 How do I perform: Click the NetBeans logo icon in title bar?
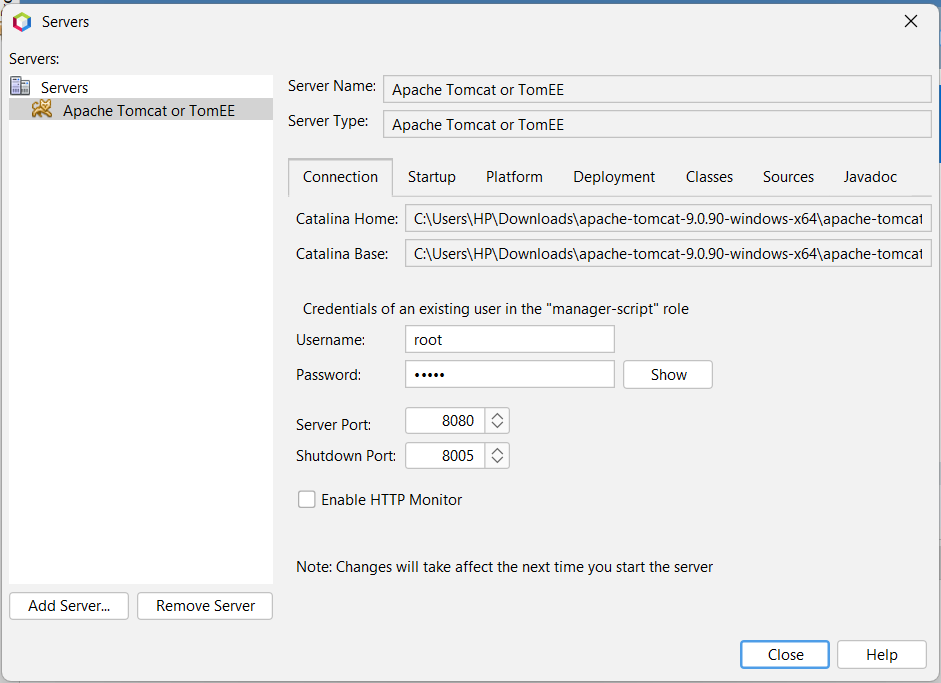pyautogui.click(x=22, y=21)
